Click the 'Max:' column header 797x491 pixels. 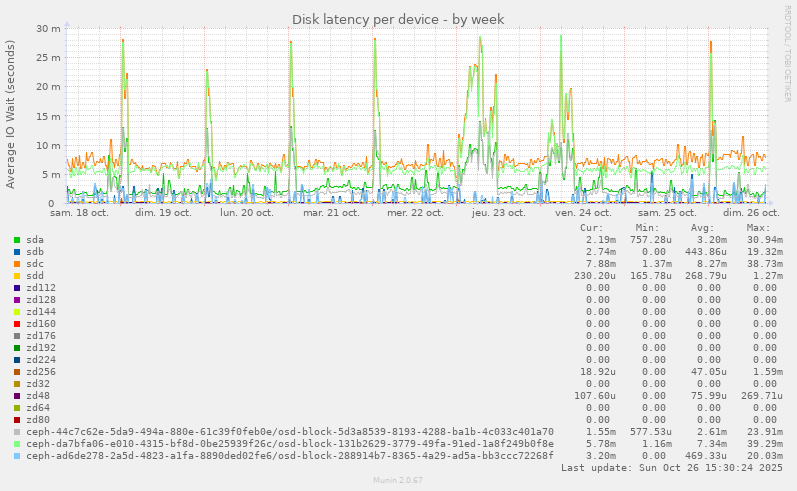pos(758,228)
